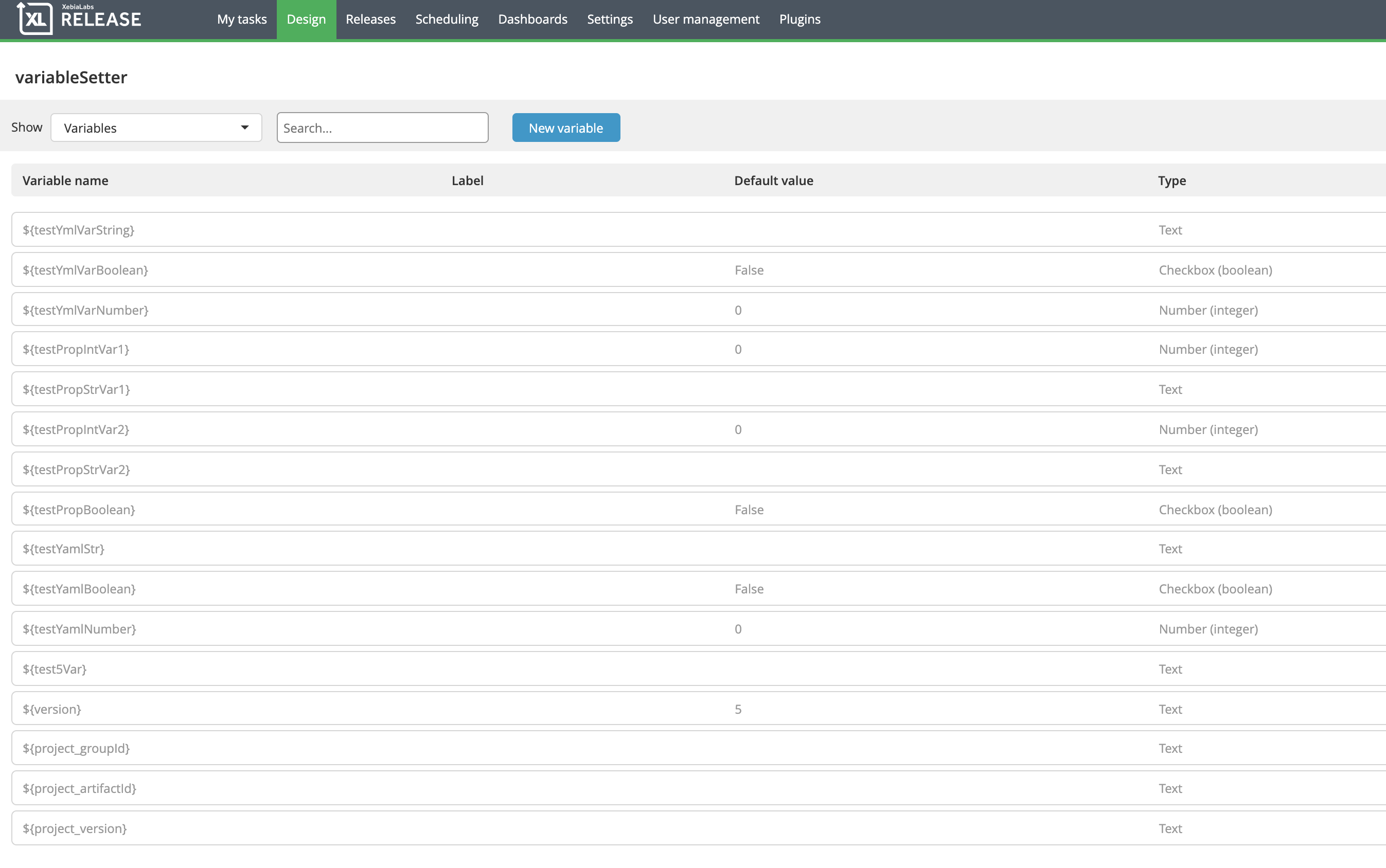
Task: Open the ${testYmlVarString} variable row
Action: point(78,230)
